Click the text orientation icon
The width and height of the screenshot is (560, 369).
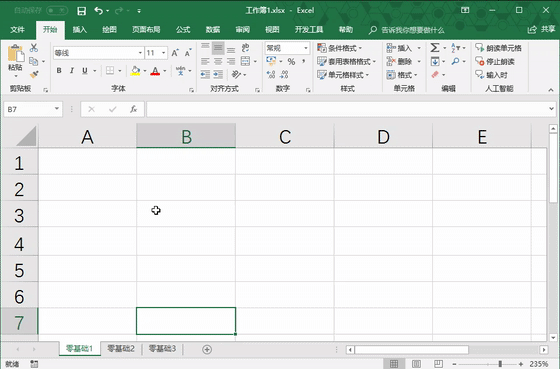click(x=236, y=75)
